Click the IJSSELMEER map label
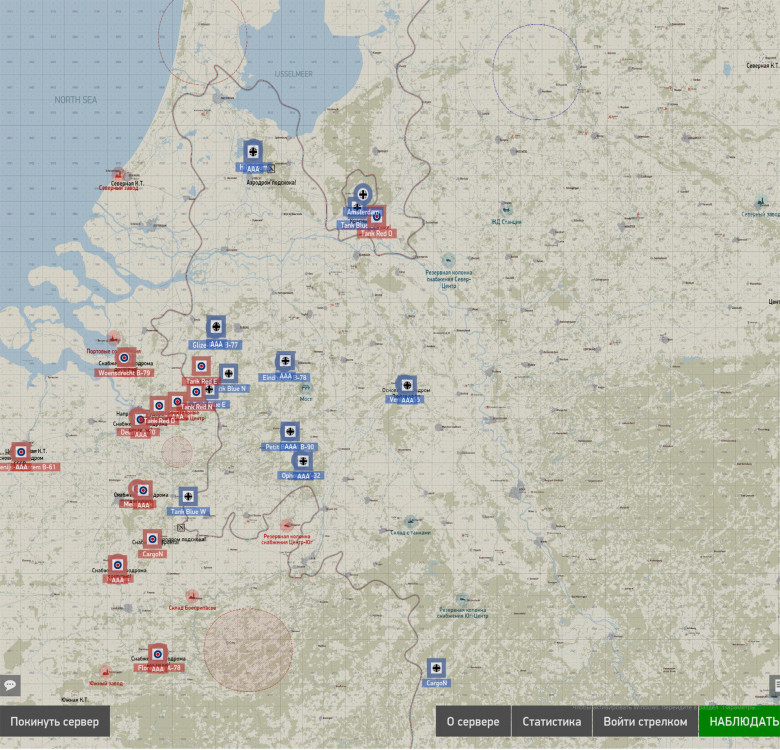 293,74
